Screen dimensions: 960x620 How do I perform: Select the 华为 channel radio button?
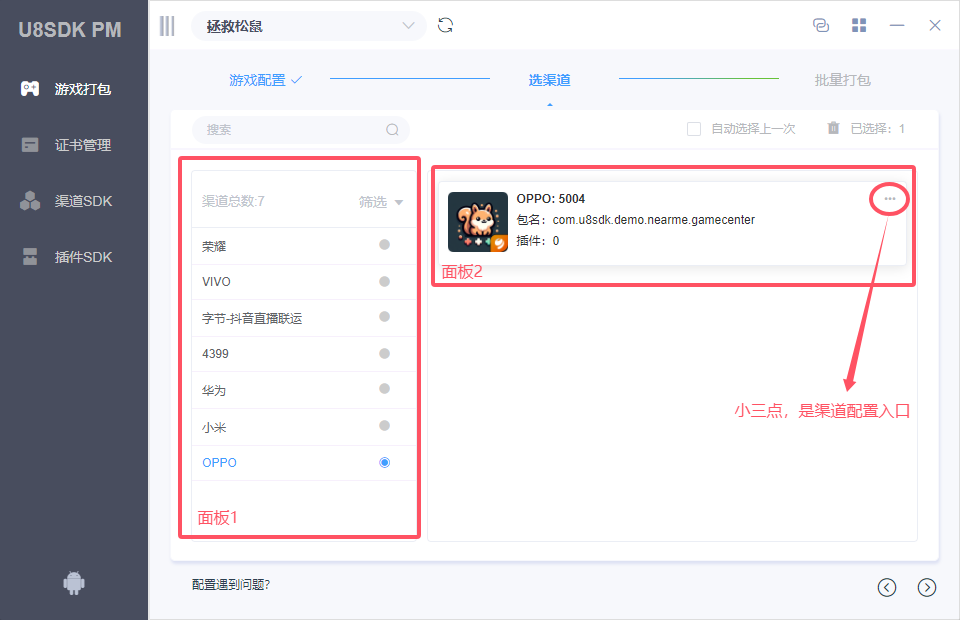(x=384, y=389)
